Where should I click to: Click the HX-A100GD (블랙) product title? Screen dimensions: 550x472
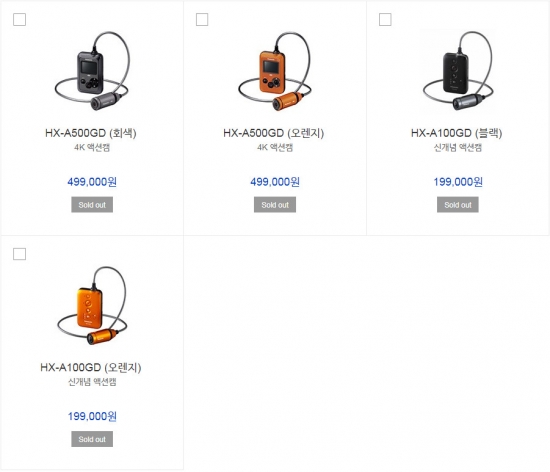click(x=457, y=133)
